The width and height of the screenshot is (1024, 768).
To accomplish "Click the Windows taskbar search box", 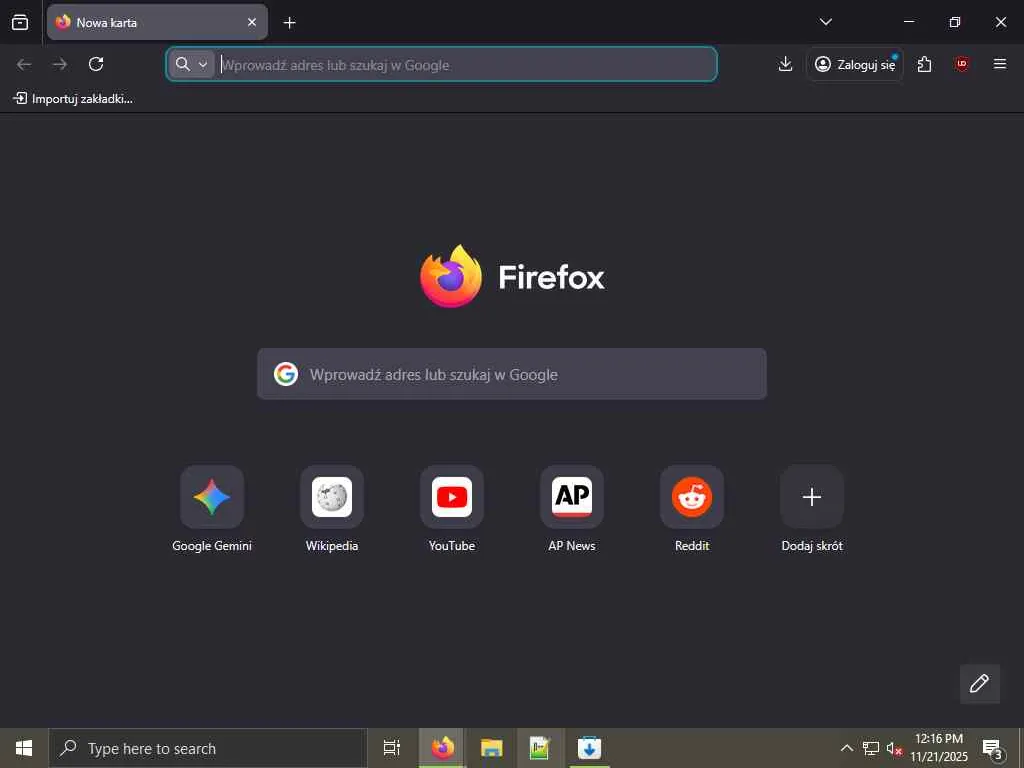I will click(208, 748).
